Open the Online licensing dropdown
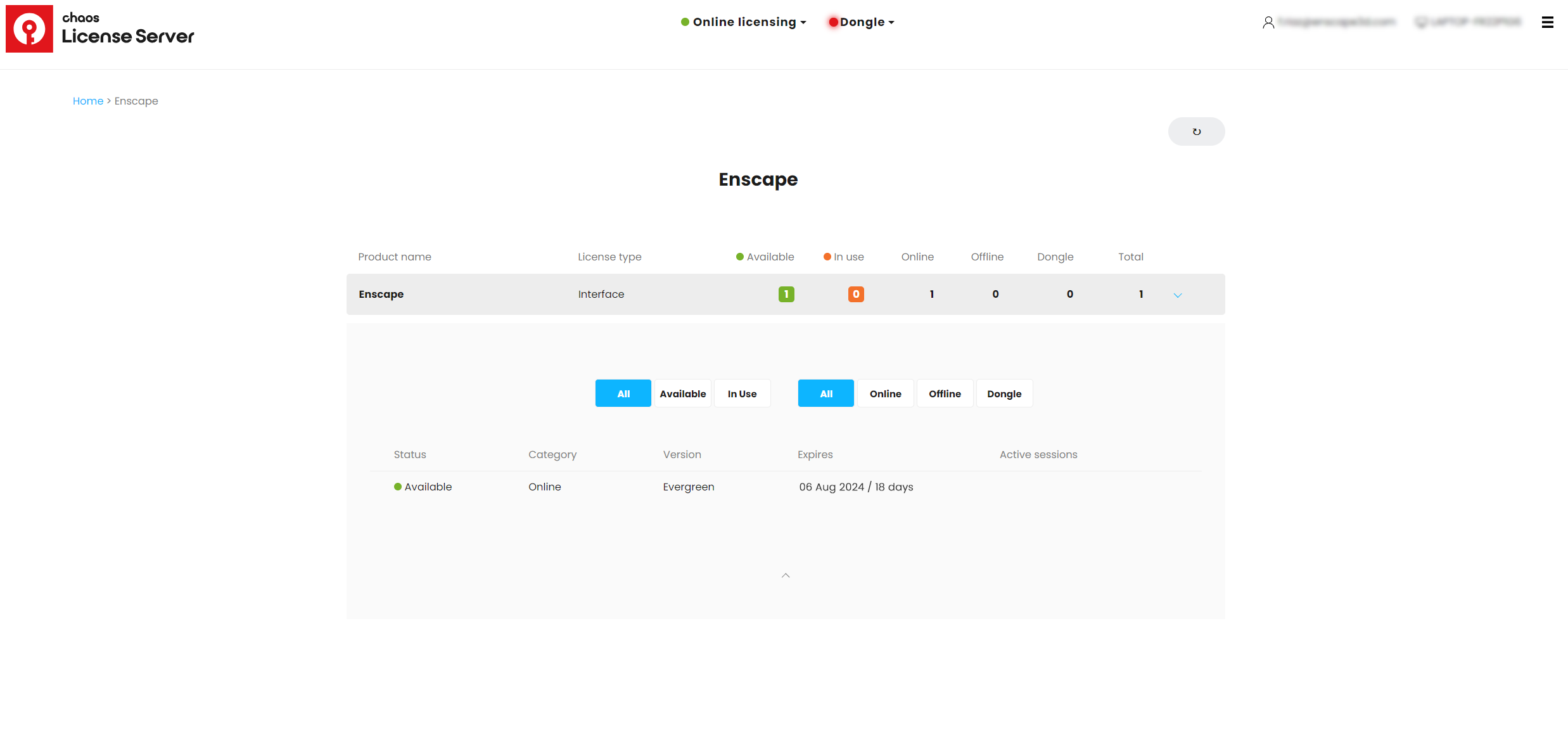 (x=744, y=22)
